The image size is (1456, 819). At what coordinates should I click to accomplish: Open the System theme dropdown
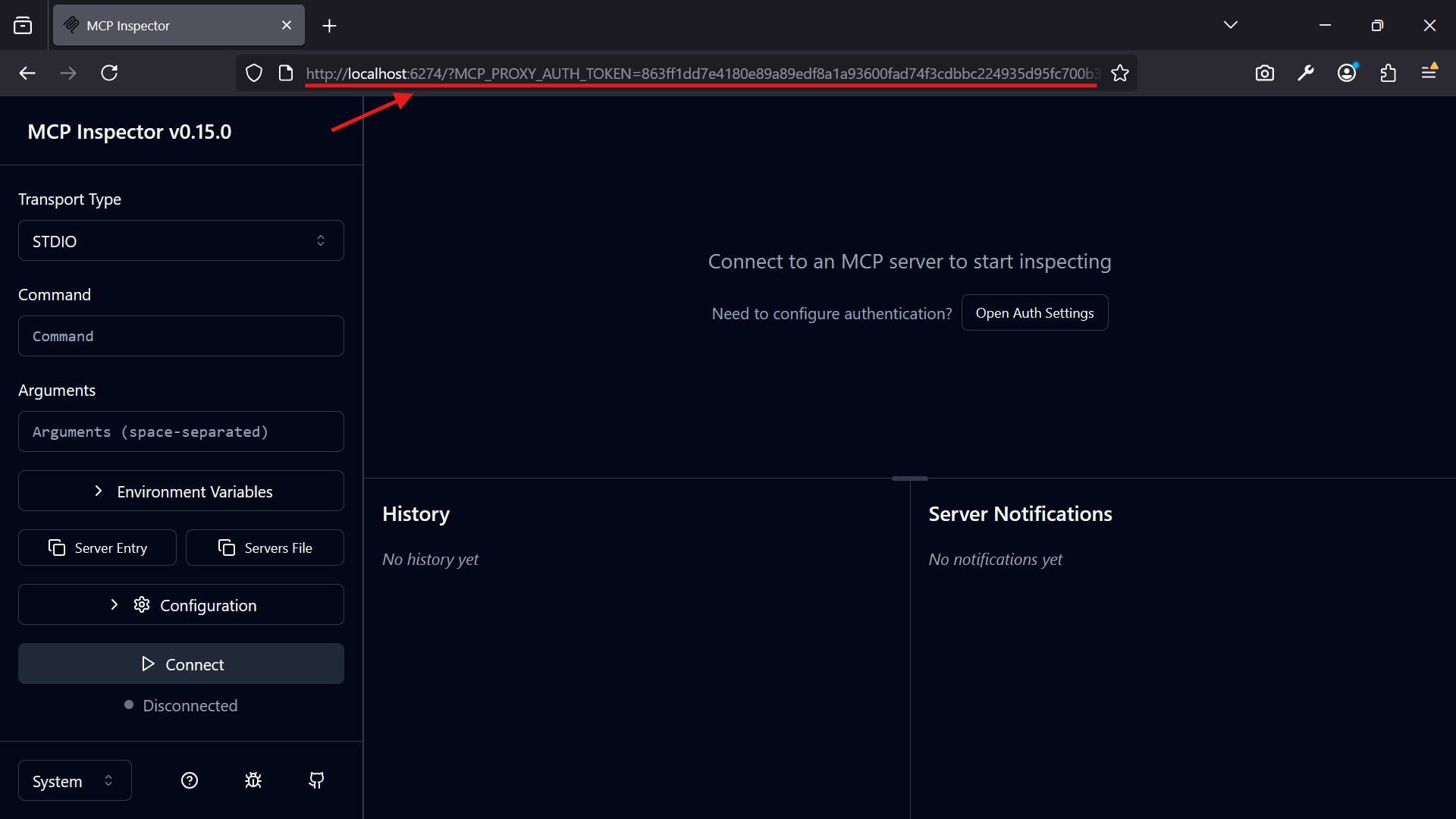(x=75, y=780)
